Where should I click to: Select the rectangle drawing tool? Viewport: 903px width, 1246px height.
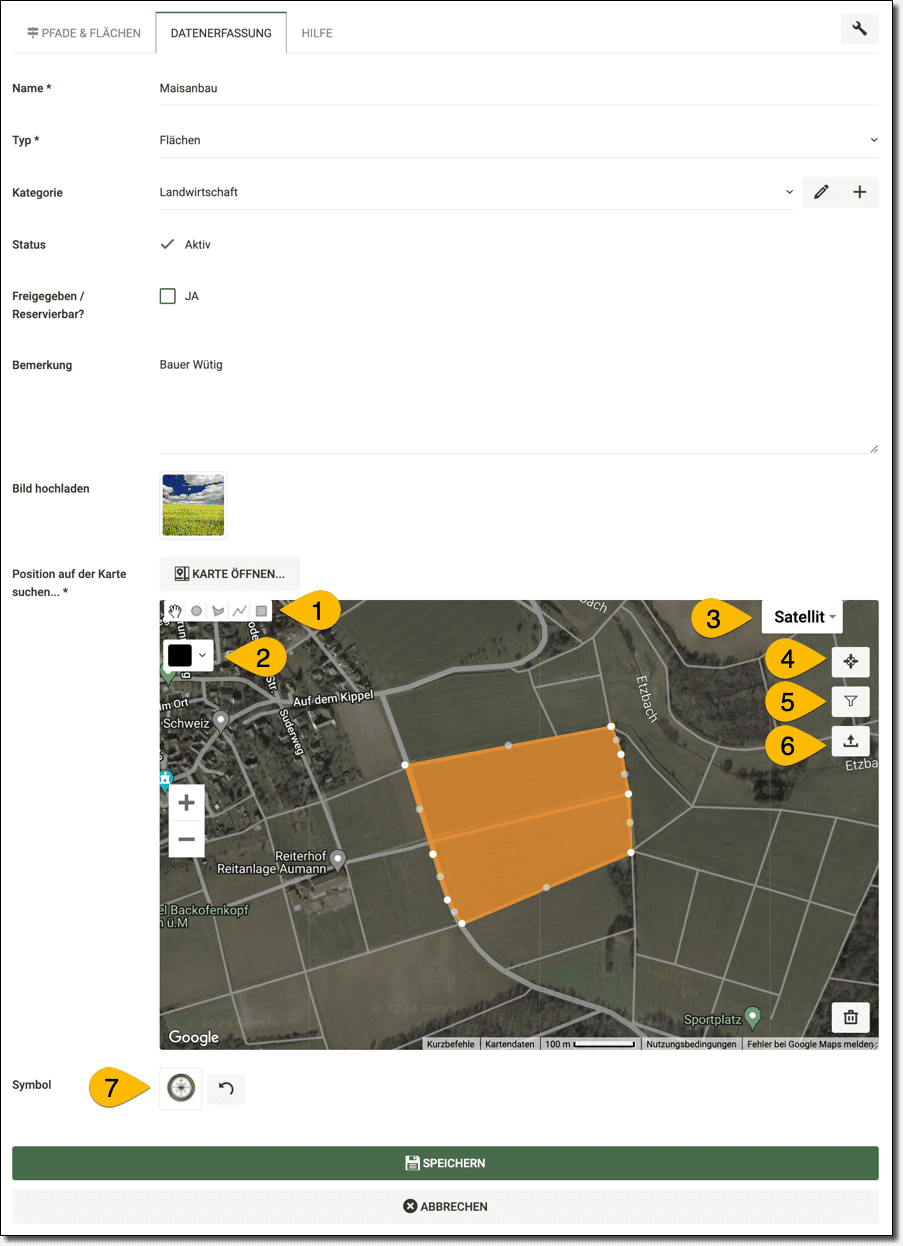(261, 611)
